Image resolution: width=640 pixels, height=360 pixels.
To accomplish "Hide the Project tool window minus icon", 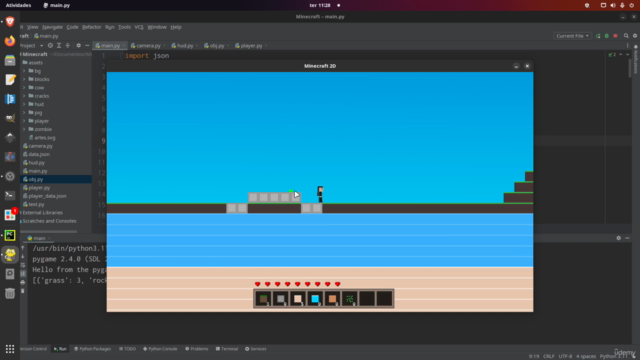I will pos(87,46).
